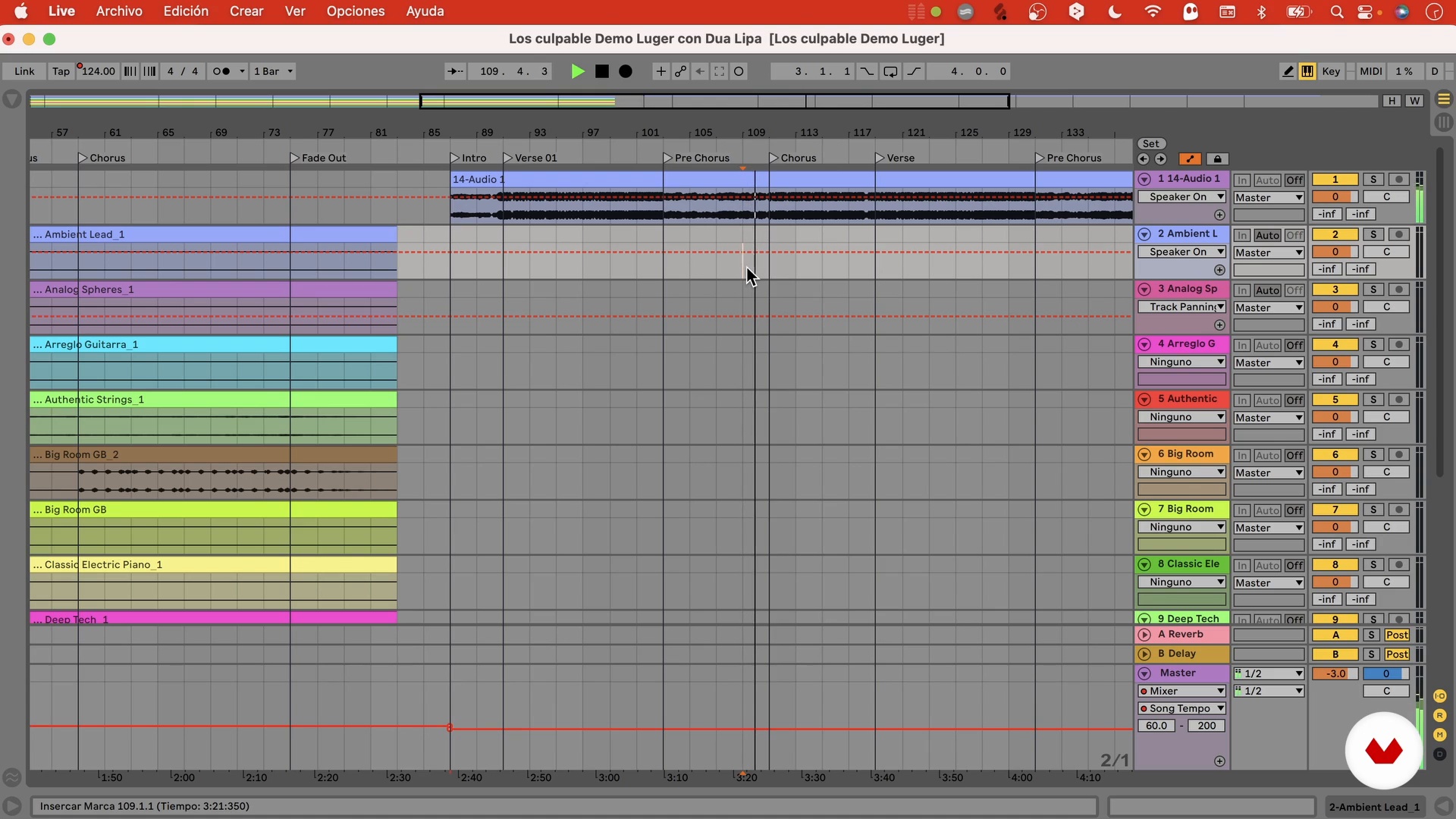
Task: Jump to previous locator arrow
Action: coord(1144,159)
